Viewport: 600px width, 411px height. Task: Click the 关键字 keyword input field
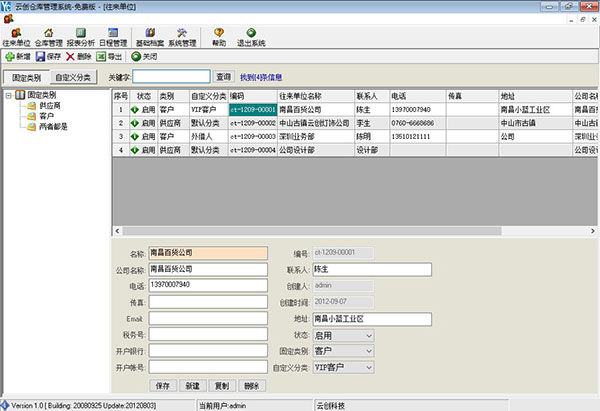pyautogui.click(x=171, y=77)
